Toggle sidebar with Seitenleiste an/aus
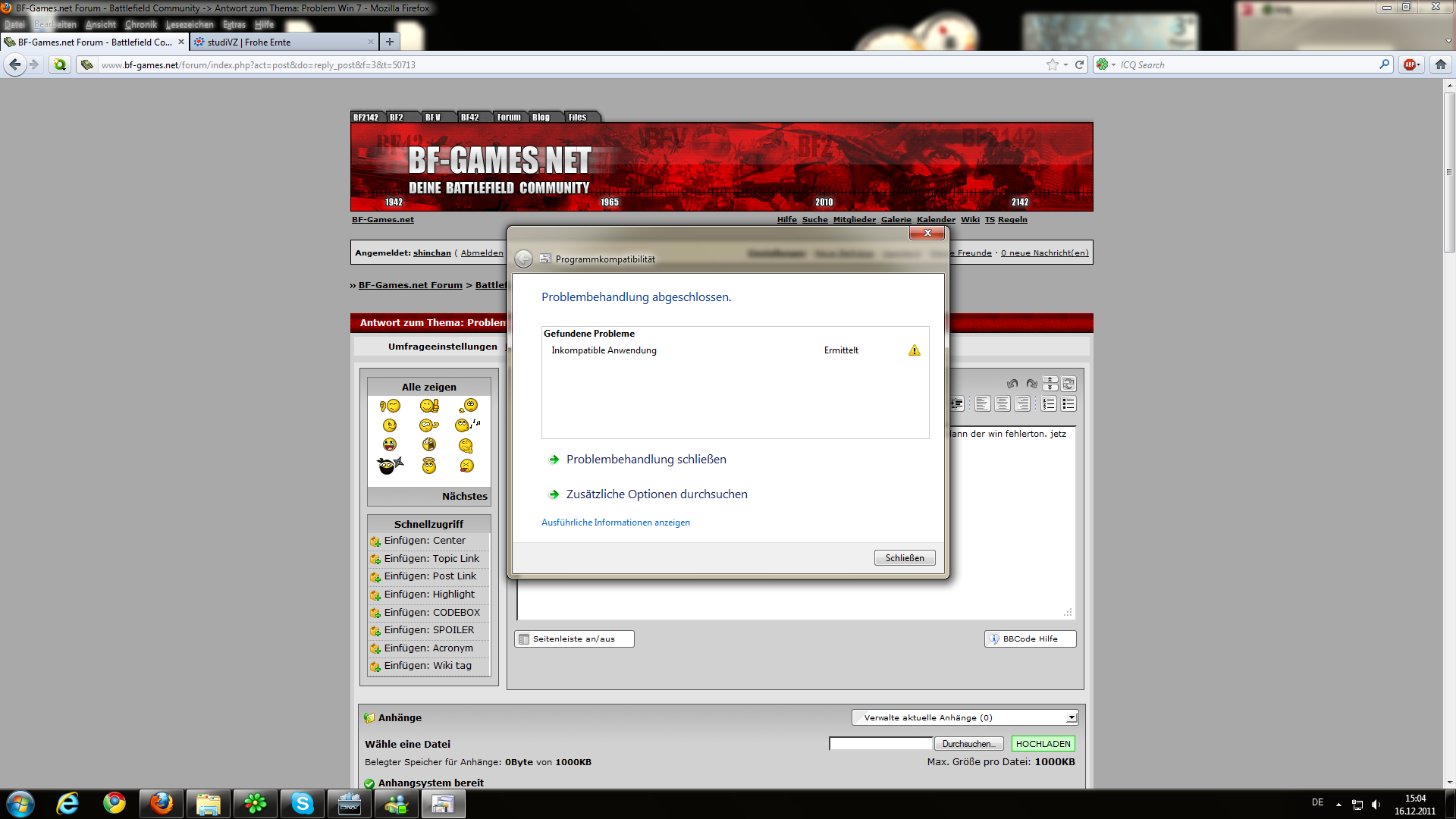Image resolution: width=1456 pixels, height=819 pixels. click(x=574, y=639)
